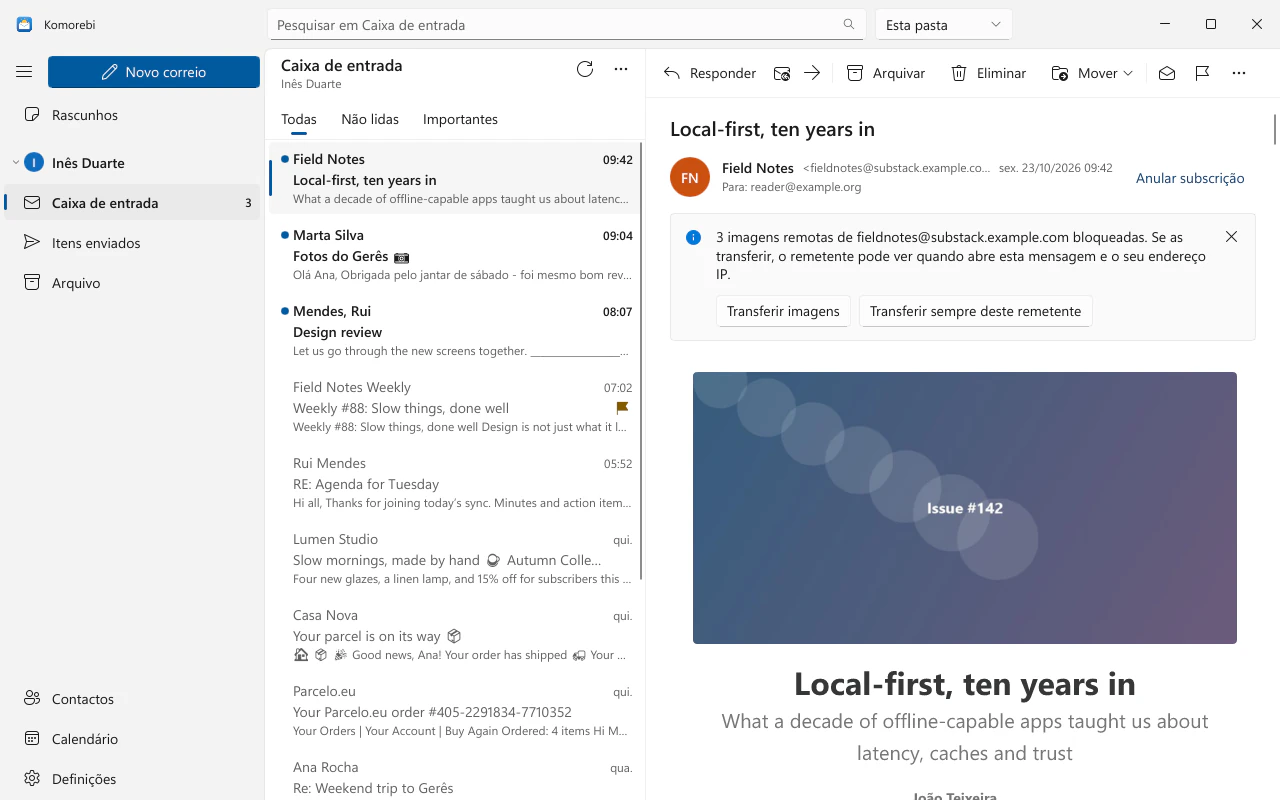Open the Rascunhos folder
This screenshot has height=800, width=1280.
tap(132, 115)
